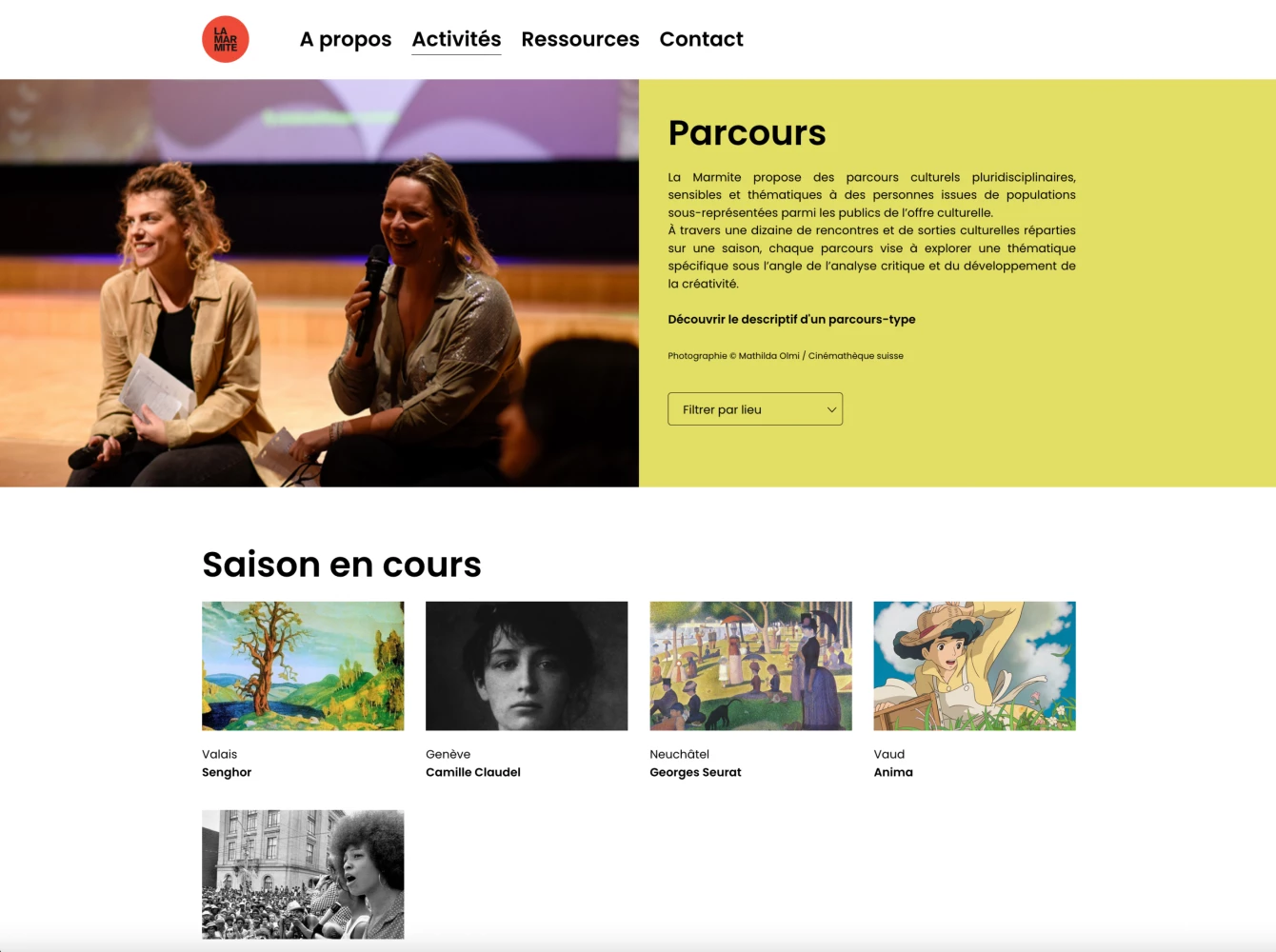Open the Anima animated girl thumbnail
The height and width of the screenshot is (952, 1276).
(x=974, y=665)
